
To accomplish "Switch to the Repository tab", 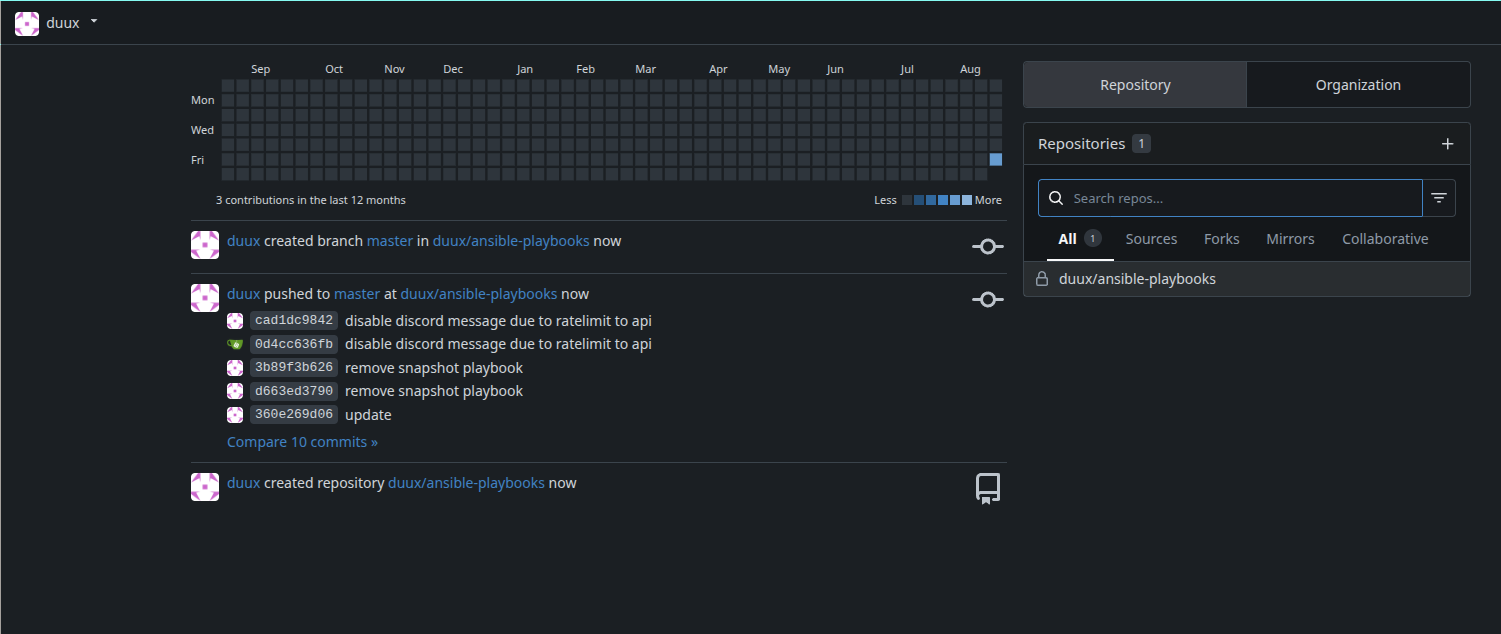I will [x=1135, y=85].
